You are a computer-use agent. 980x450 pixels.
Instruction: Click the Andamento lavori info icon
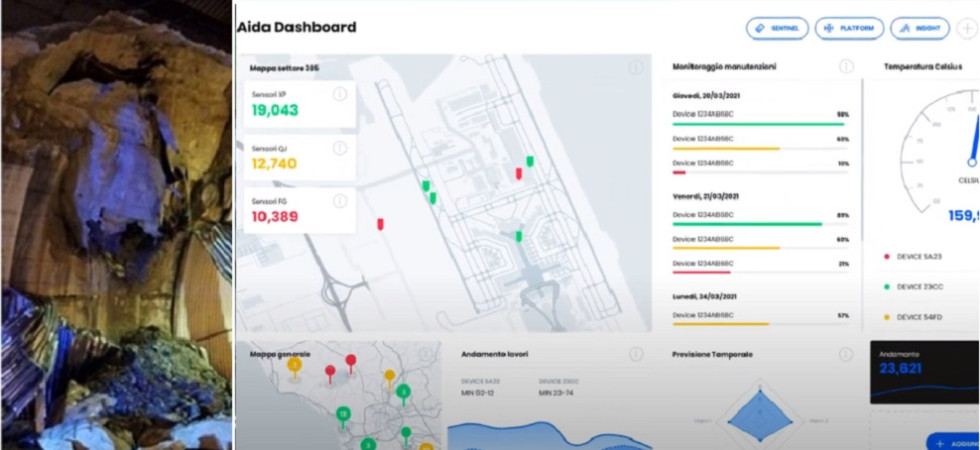coord(636,354)
